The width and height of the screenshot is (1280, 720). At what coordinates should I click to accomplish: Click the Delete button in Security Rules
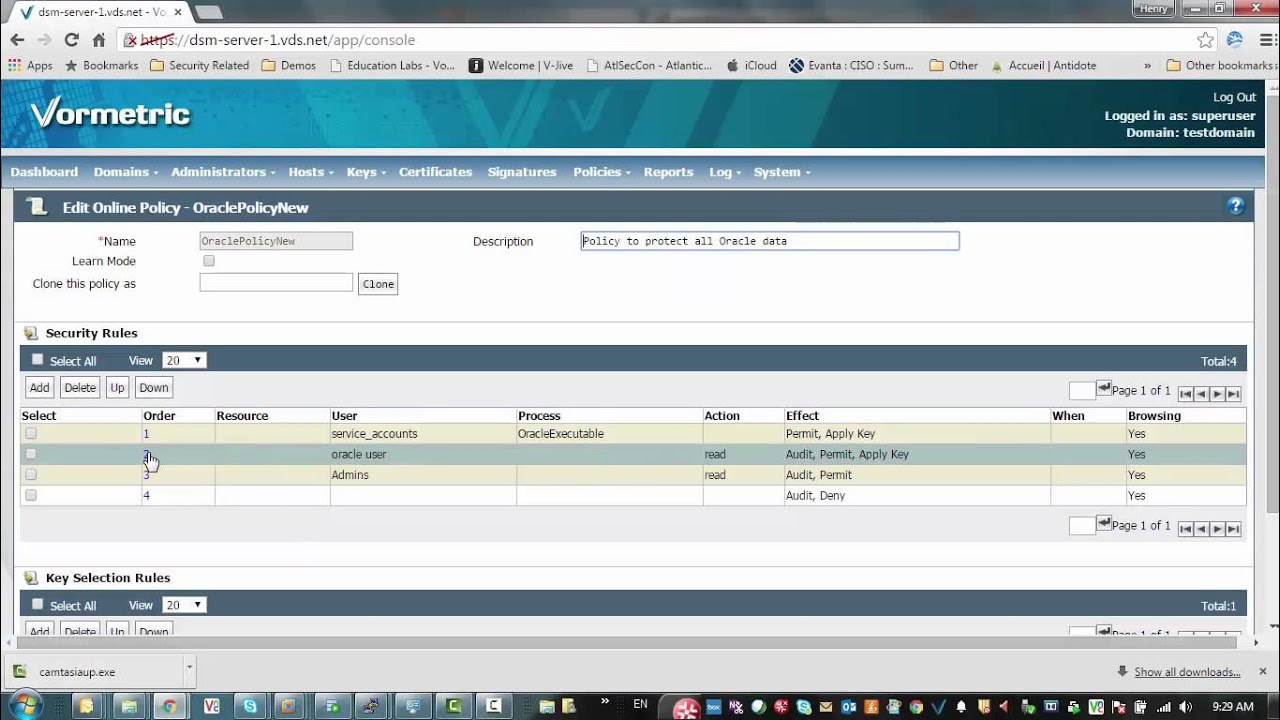80,388
